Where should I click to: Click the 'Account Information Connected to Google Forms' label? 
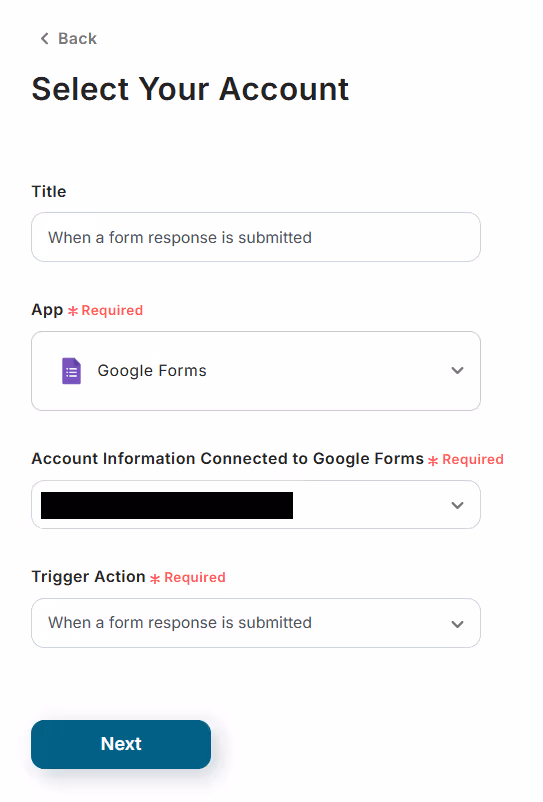[228, 459]
